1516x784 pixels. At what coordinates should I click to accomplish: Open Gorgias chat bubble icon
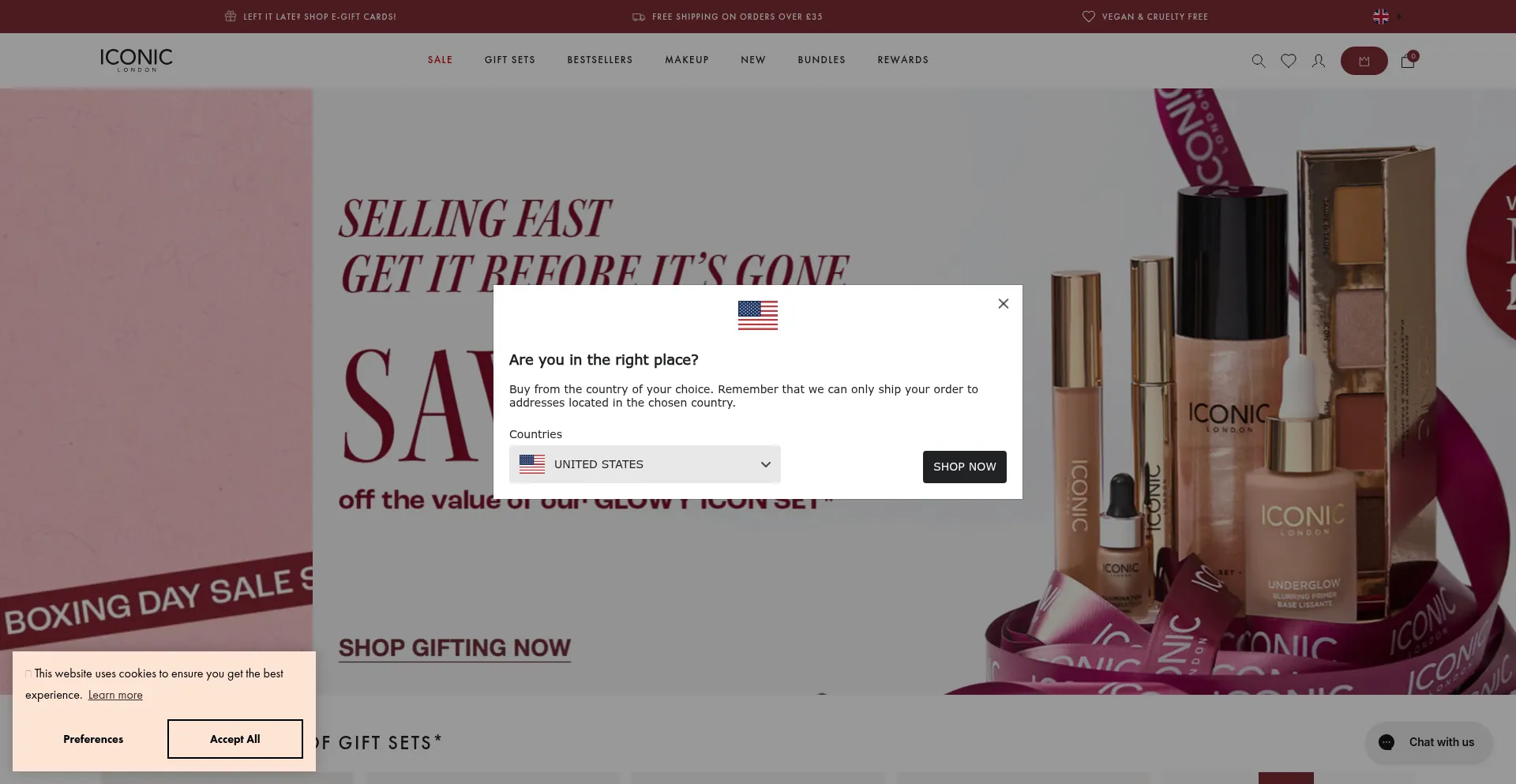pos(1387,742)
